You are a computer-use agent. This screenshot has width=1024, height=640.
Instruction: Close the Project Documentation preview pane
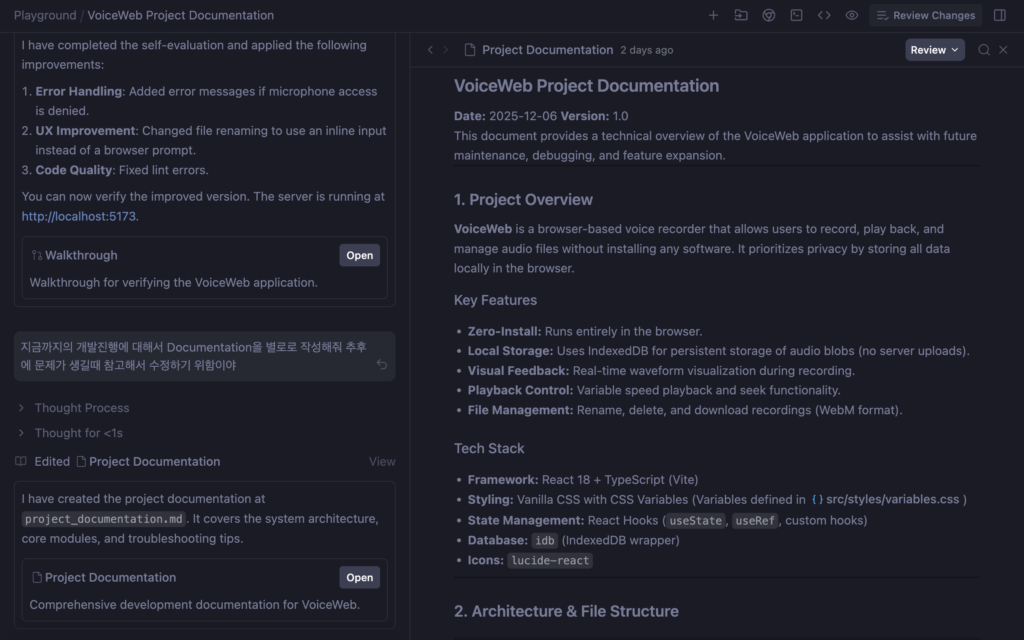tap(1004, 50)
